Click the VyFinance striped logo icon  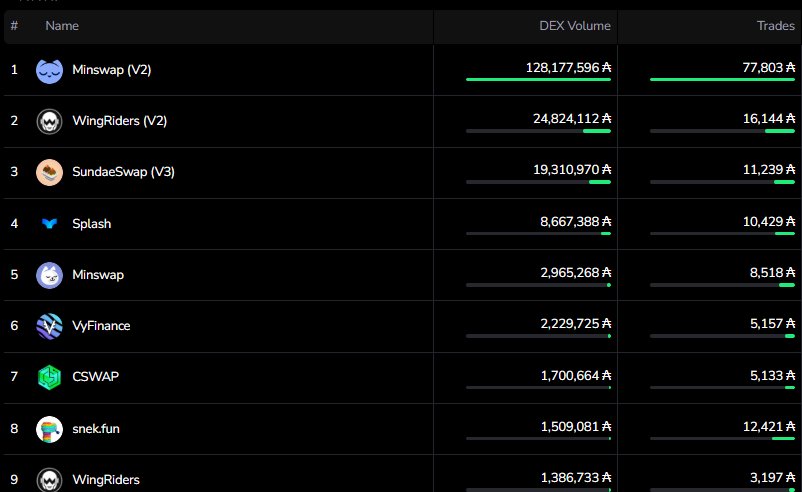point(49,326)
